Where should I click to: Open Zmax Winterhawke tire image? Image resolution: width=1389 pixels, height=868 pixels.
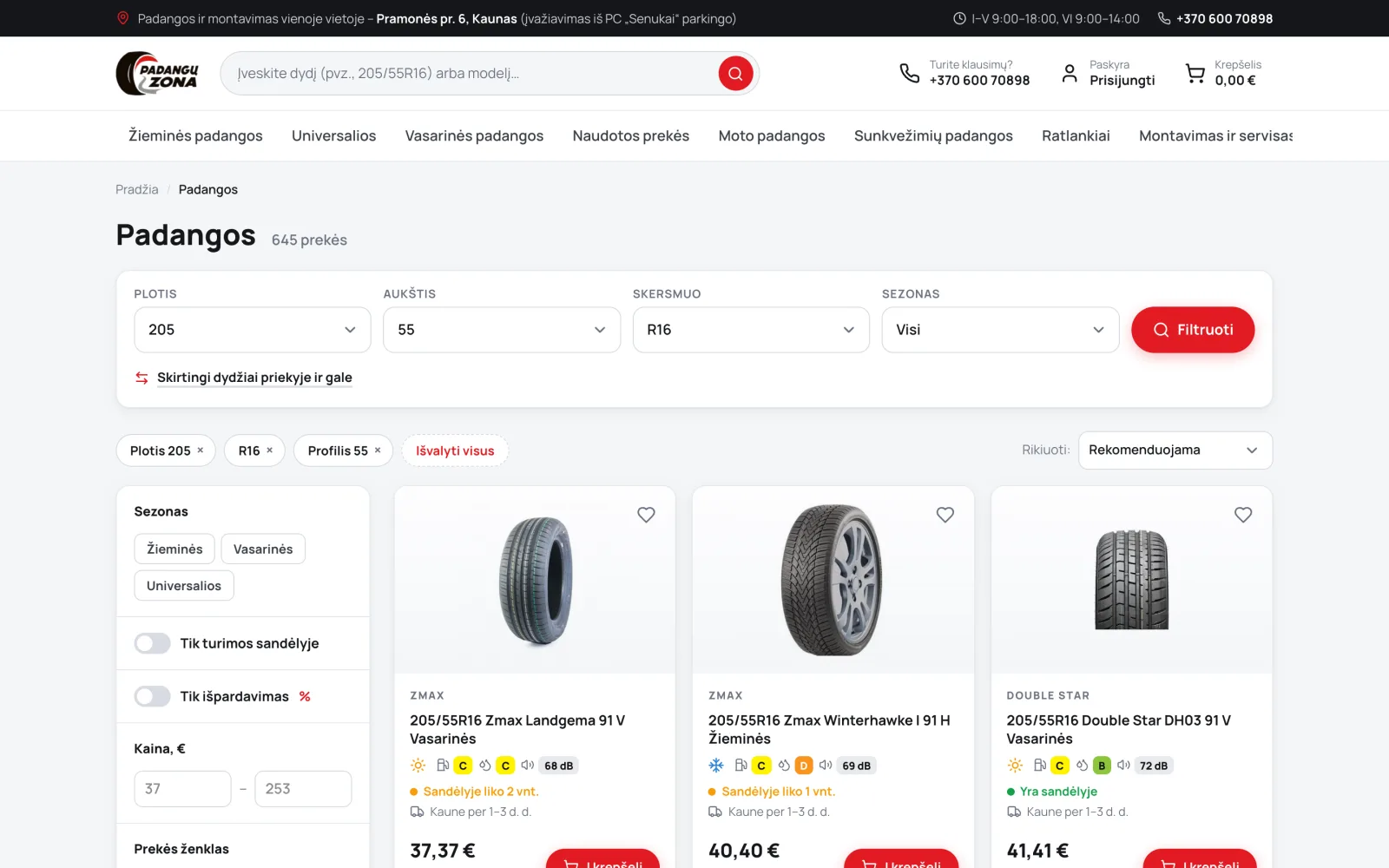pos(833,580)
